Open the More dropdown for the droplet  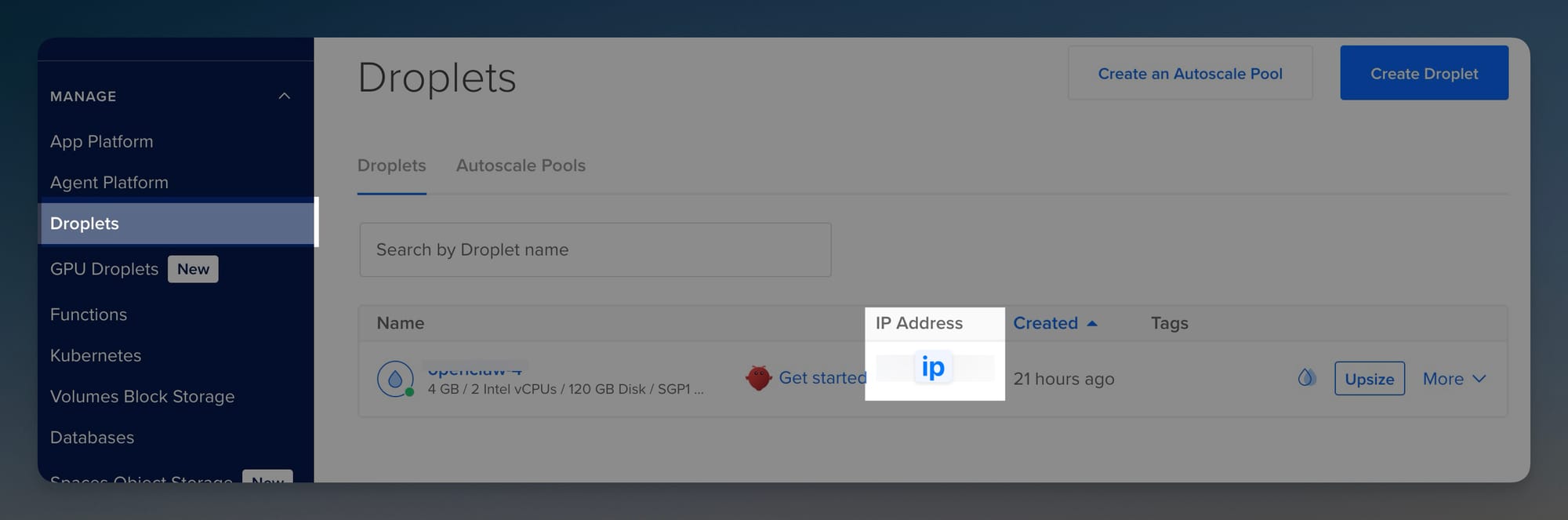[1454, 379]
